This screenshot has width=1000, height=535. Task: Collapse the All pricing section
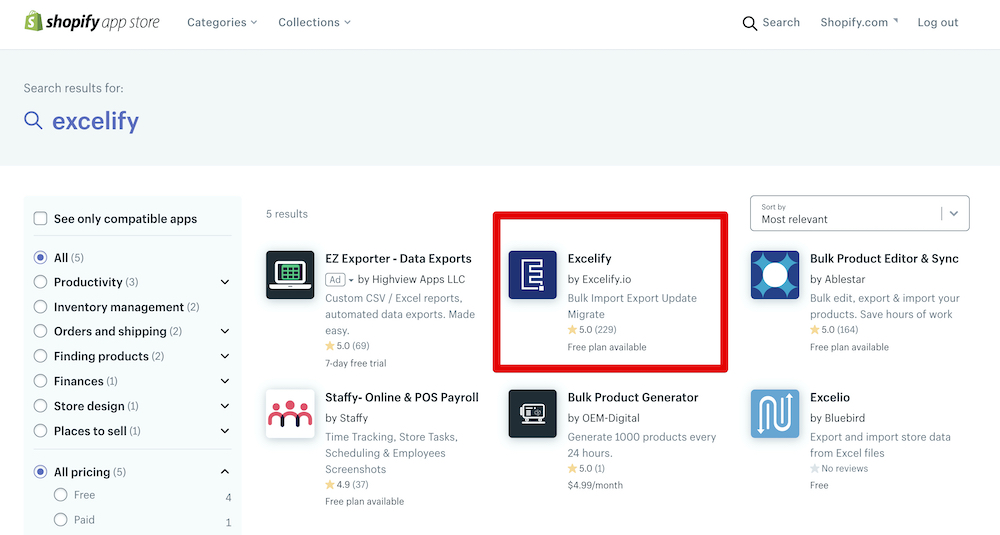[x=224, y=472]
